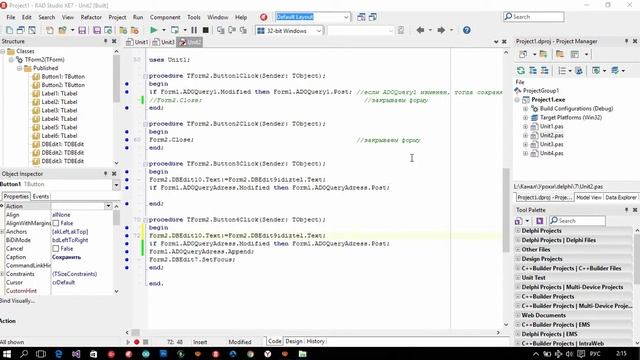
Task: Click the Tool Palette category icon
Action: coord(518,221)
